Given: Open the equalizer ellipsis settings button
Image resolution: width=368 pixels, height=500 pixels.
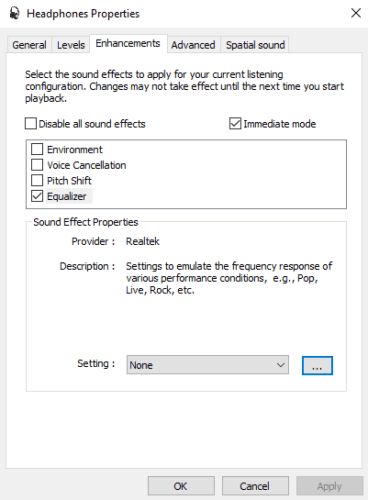Looking at the screenshot, I should [317, 365].
